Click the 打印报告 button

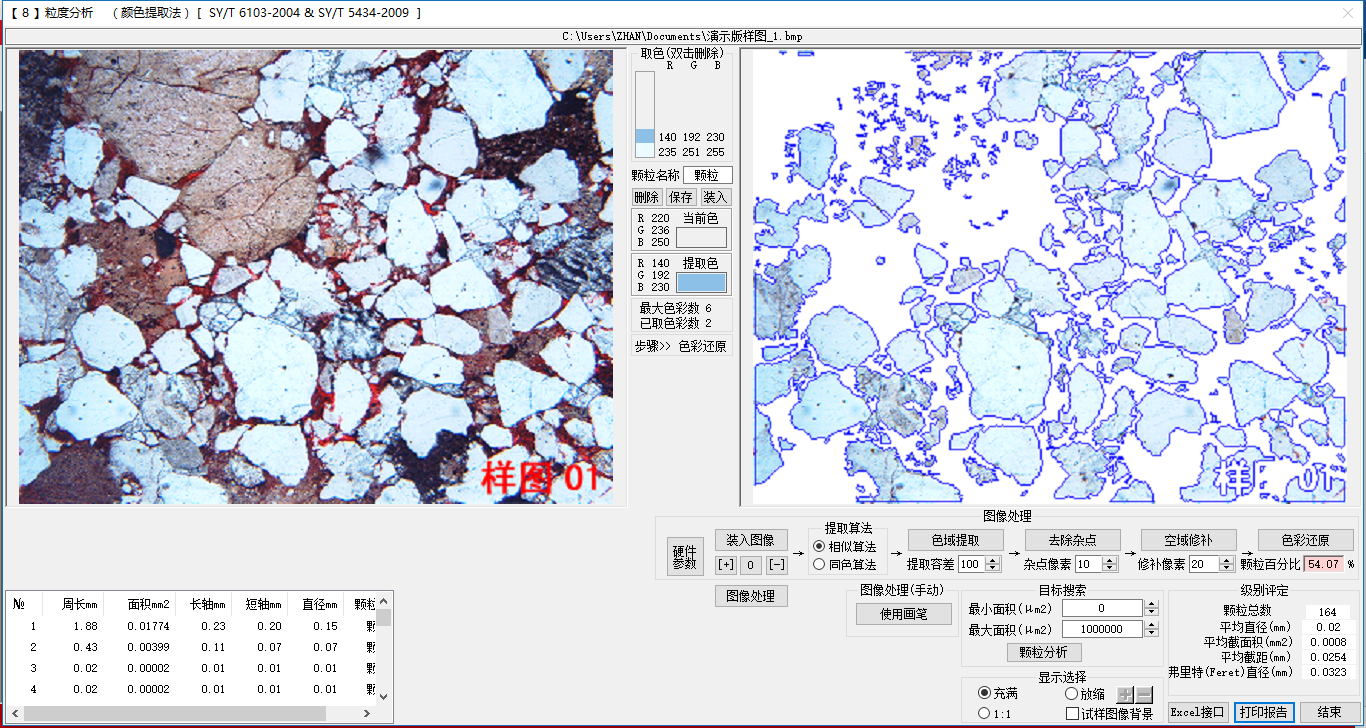click(1264, 712)
